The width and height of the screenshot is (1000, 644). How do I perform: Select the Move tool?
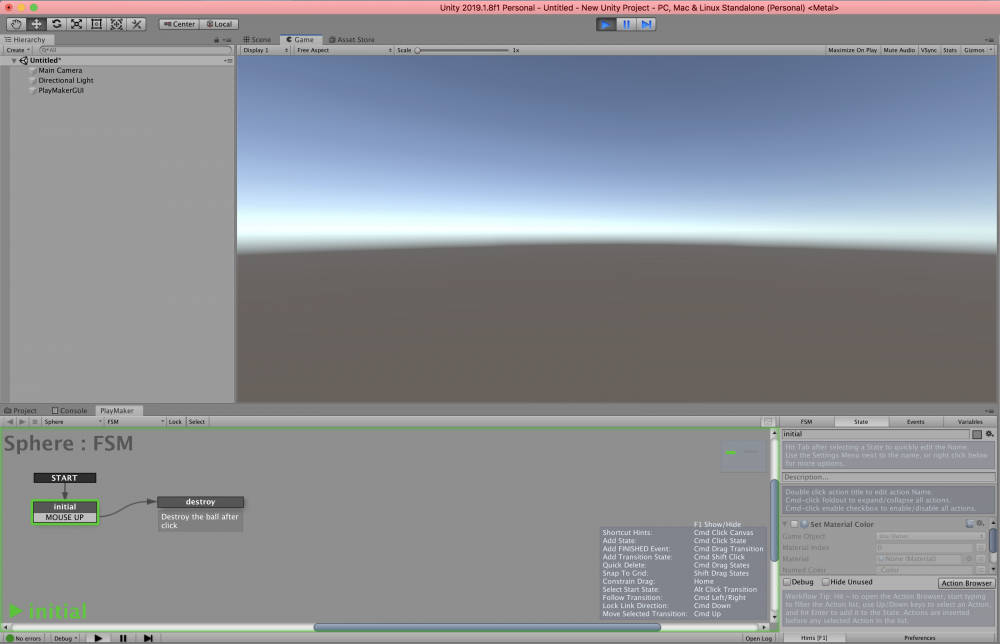click(x=36, y=24)
